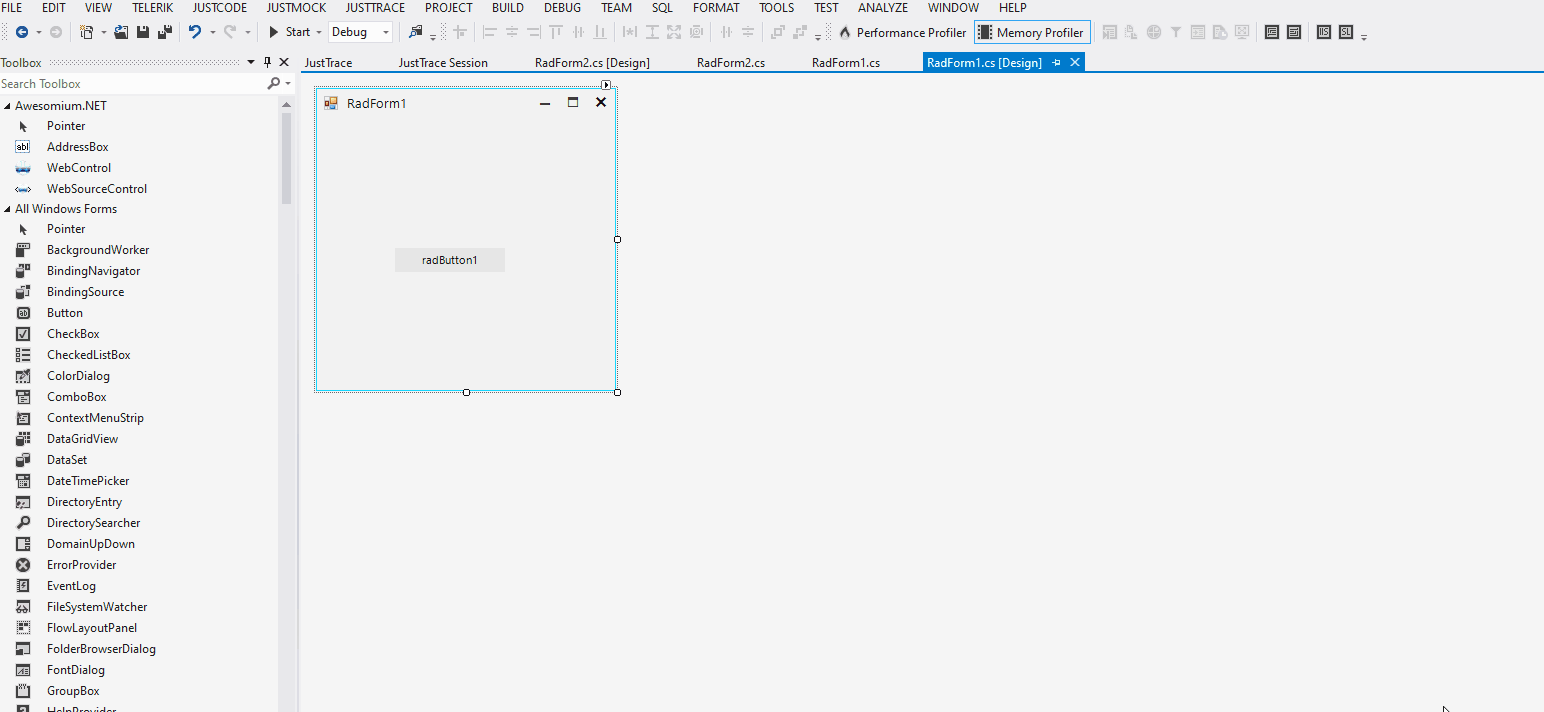Select the DateTimePicker toolbox item
The width and height of the screenshot is (1544, 712).
coord(88,481)
